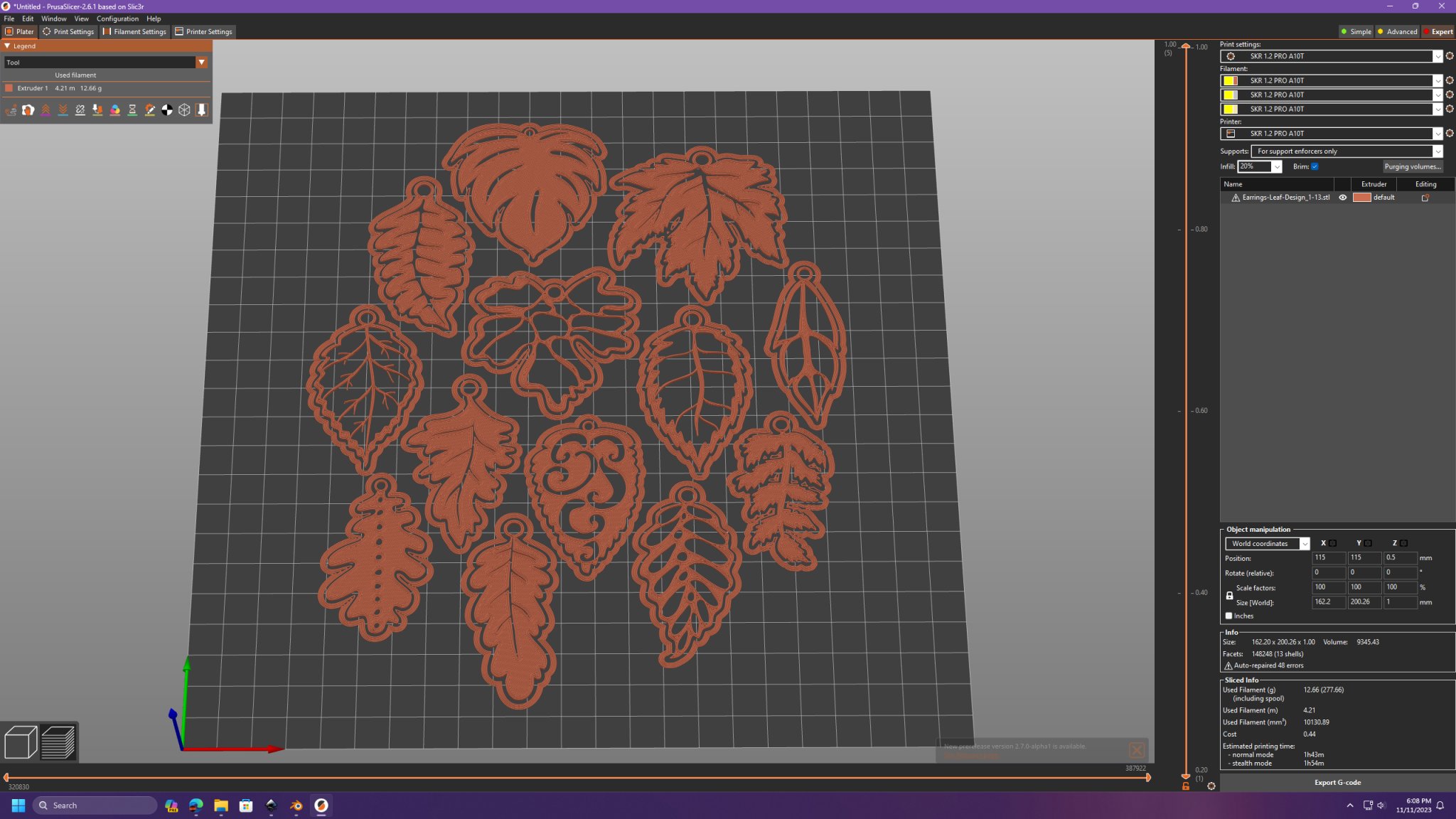Screen dimensions: 1456x819
Task: Click the Export G-code button
Action: (1337, 782)
